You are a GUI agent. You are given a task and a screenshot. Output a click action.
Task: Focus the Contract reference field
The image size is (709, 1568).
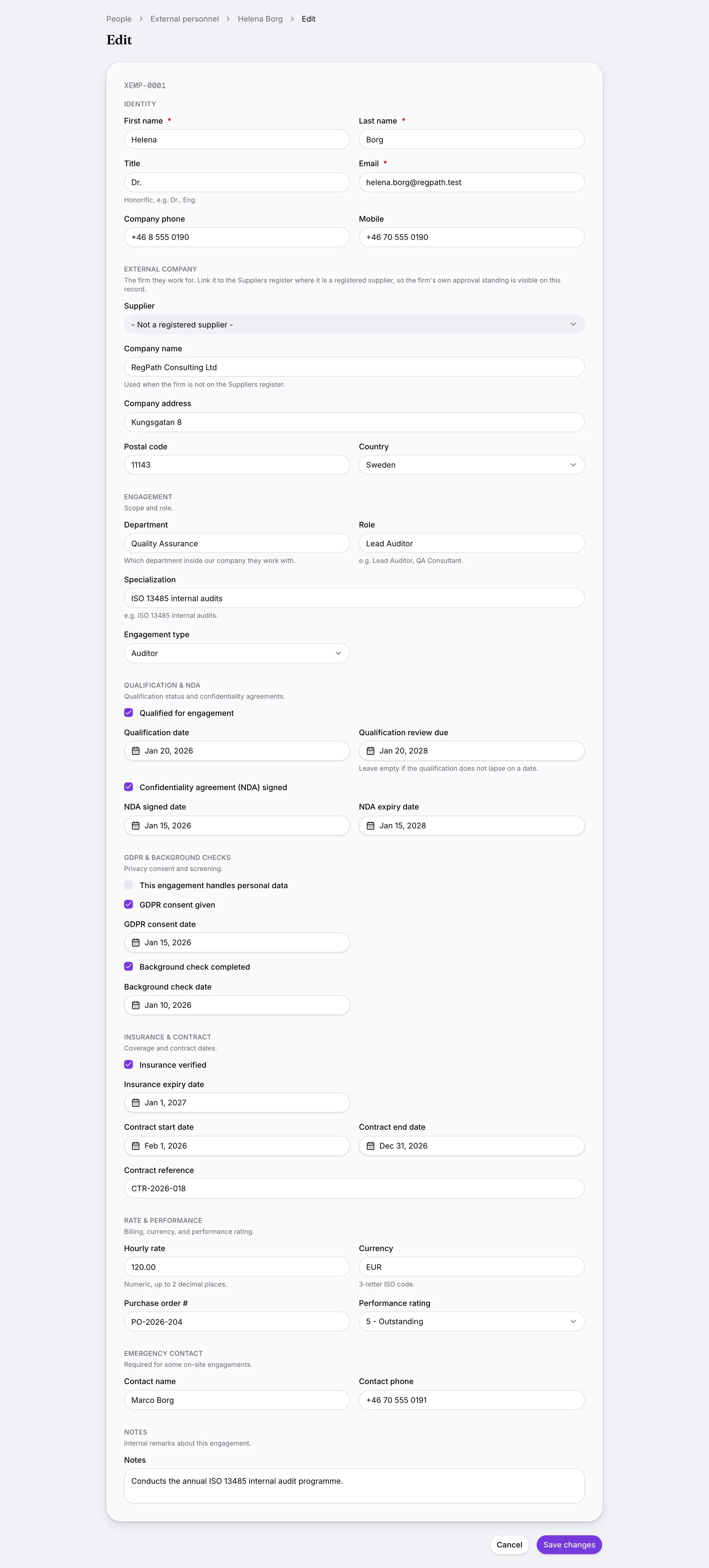click(x=354, y=1188)
